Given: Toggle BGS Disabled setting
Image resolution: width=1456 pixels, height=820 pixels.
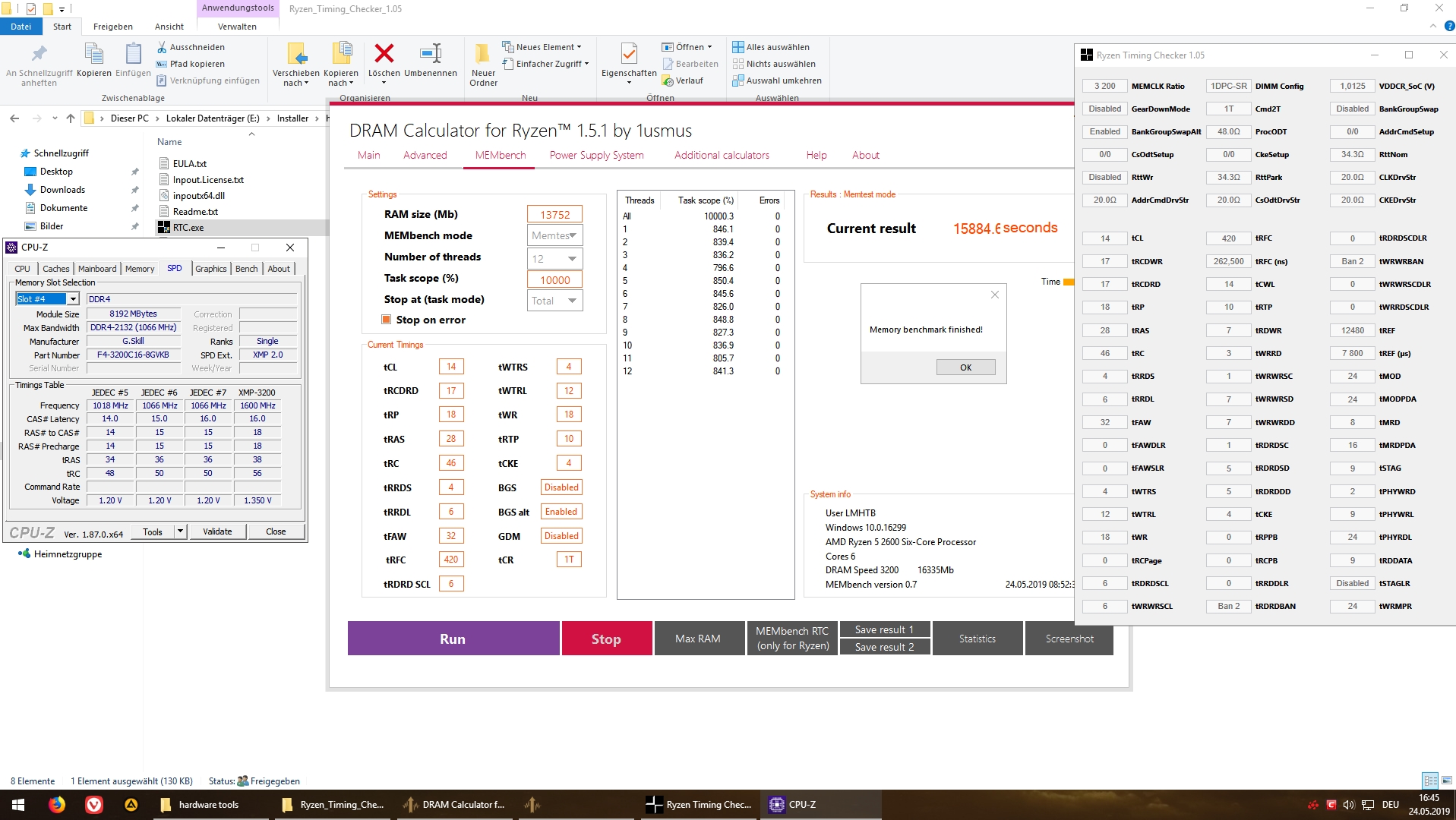Looking at the screenshot, I should (561, 487).
